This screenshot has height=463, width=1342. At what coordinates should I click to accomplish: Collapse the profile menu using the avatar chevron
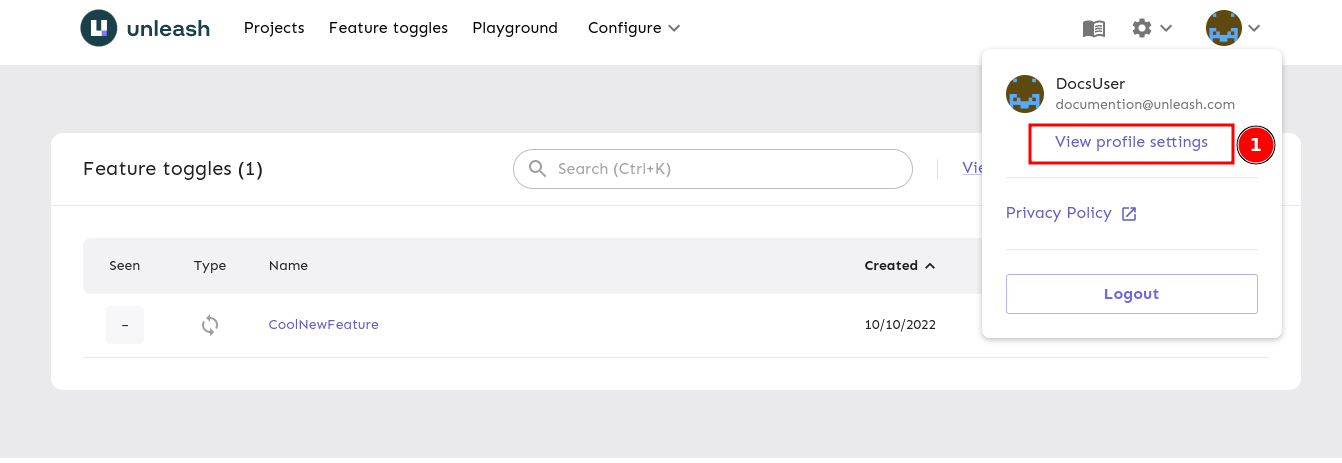(x=1254, y=28)
